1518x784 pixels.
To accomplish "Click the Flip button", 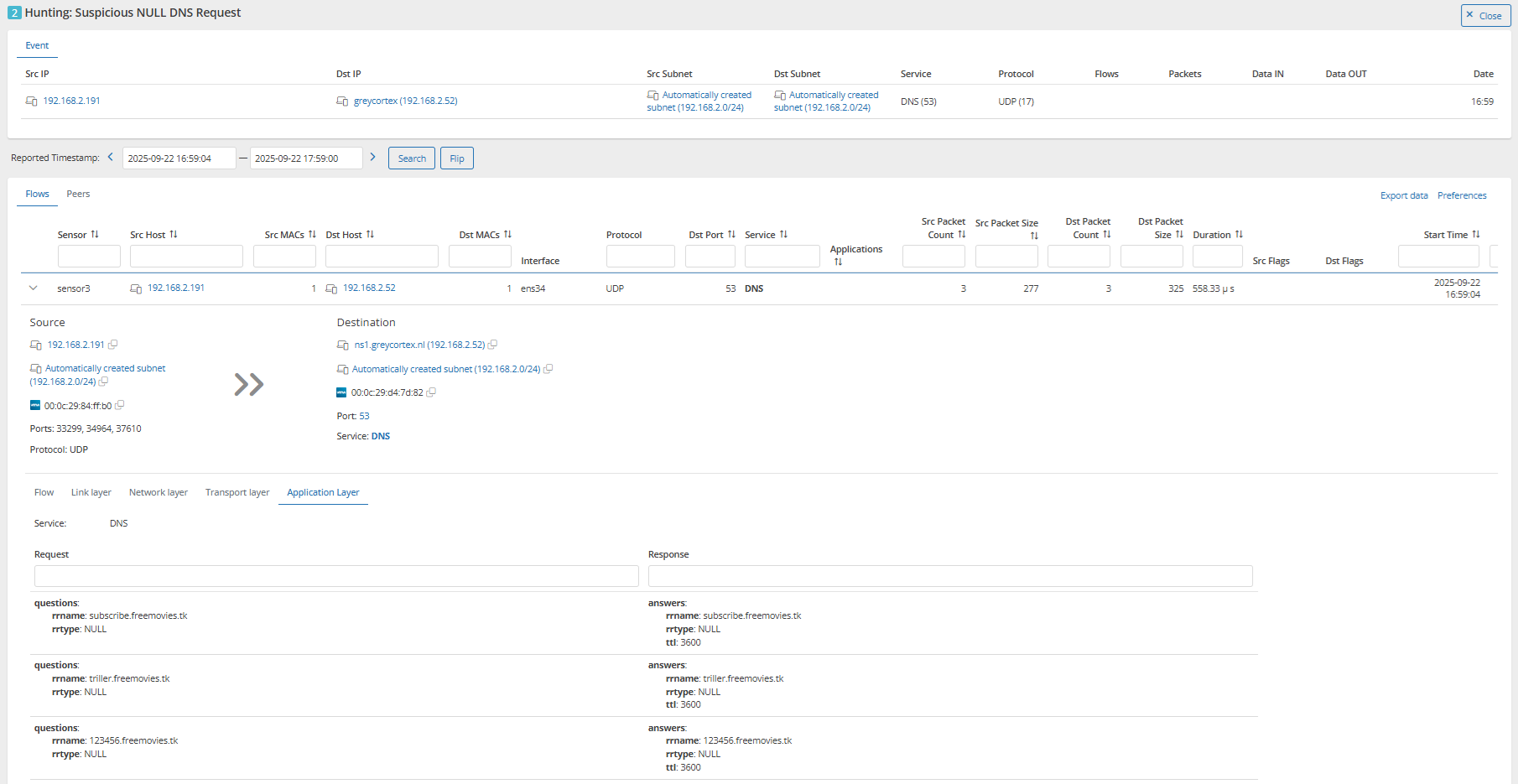I will (x=456, y=158).
